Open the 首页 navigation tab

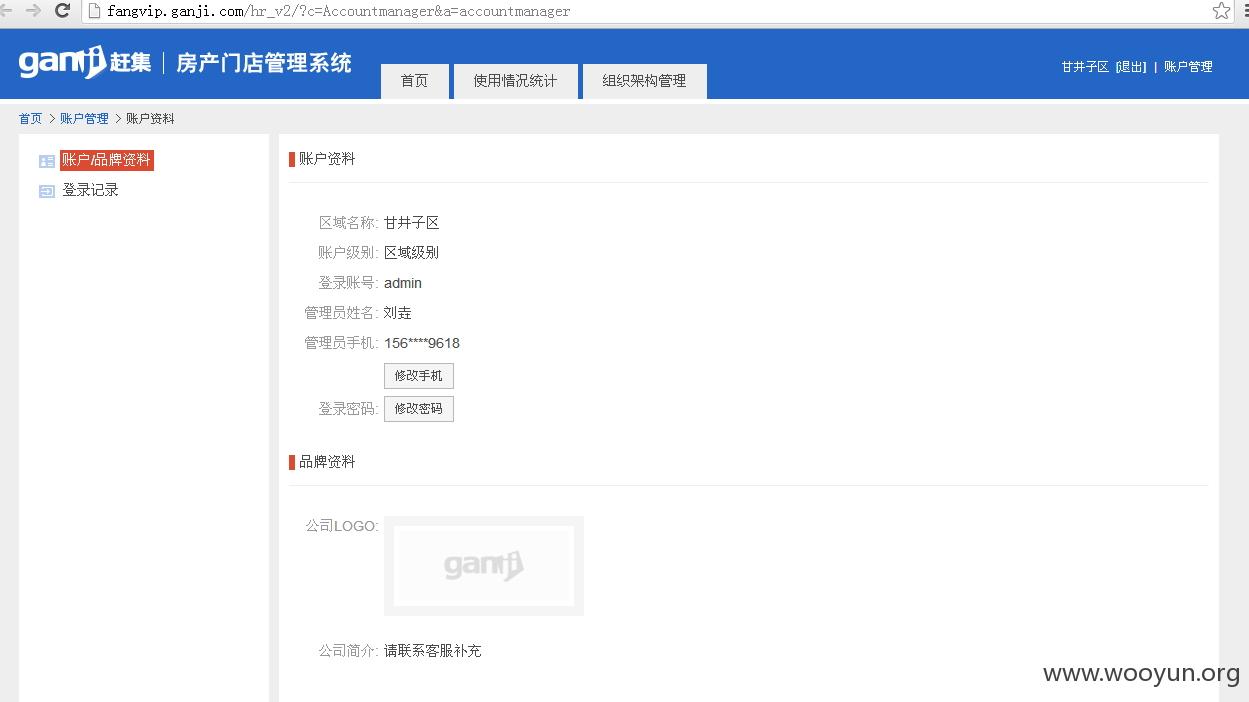[414, 81]
